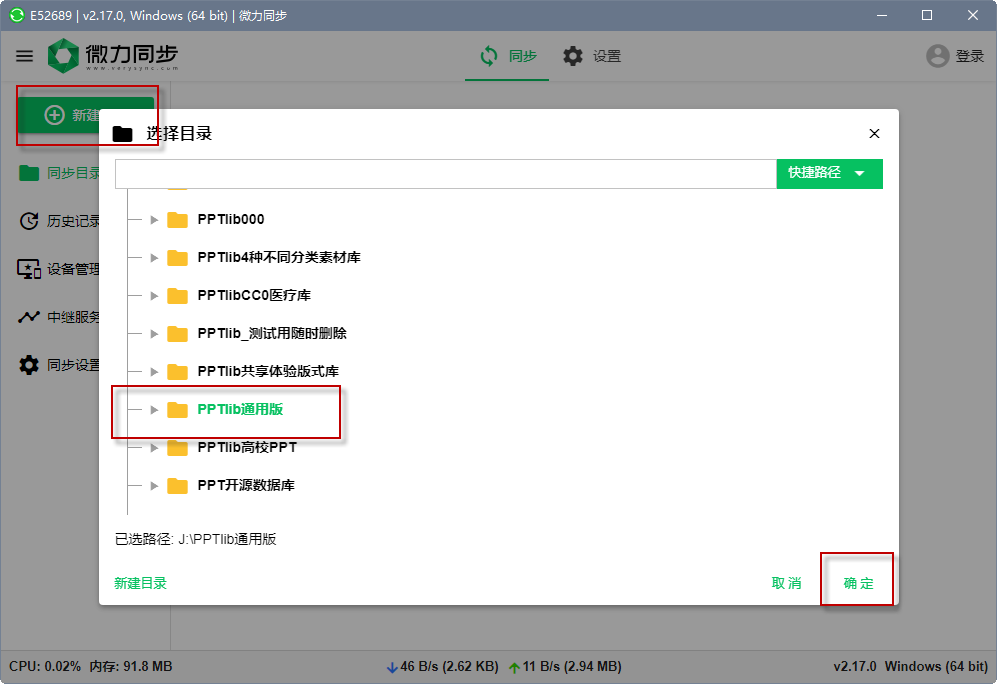
Task: Expand the PPTlib共享体验版式库 node
Action: 154,372
